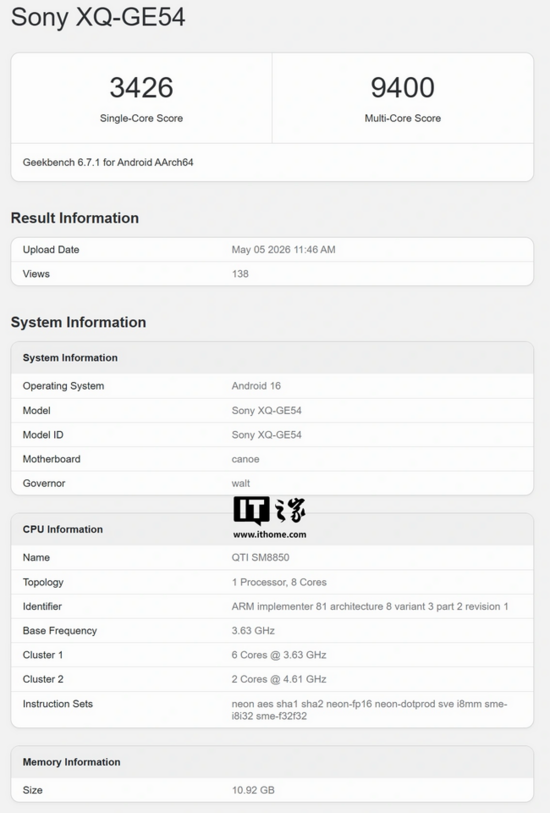This screenshot has height=813, width=550.
Task: Click the IT Home watermark logo
Action: (x=269, y=511)
